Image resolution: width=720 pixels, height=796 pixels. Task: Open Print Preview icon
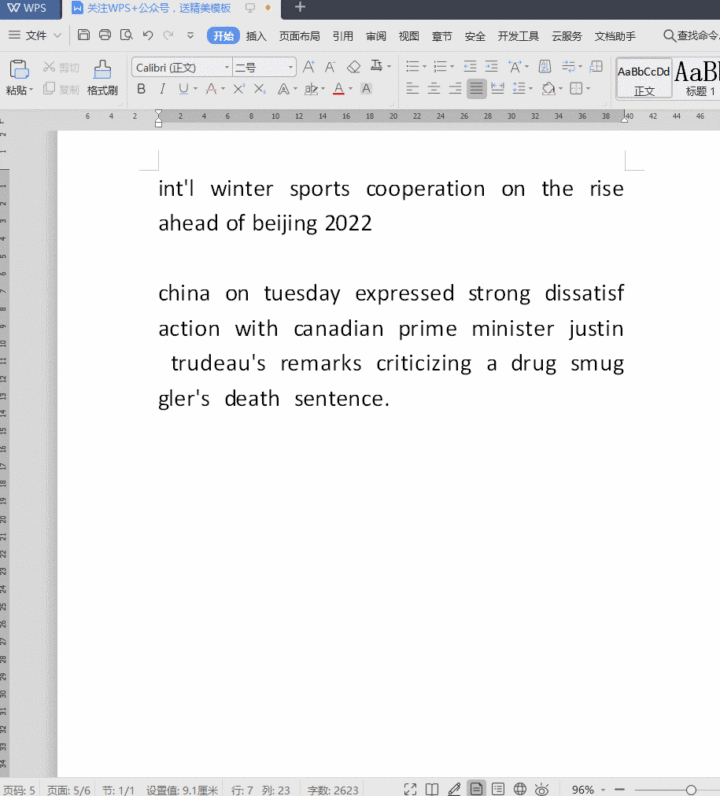tap(126, 35)
